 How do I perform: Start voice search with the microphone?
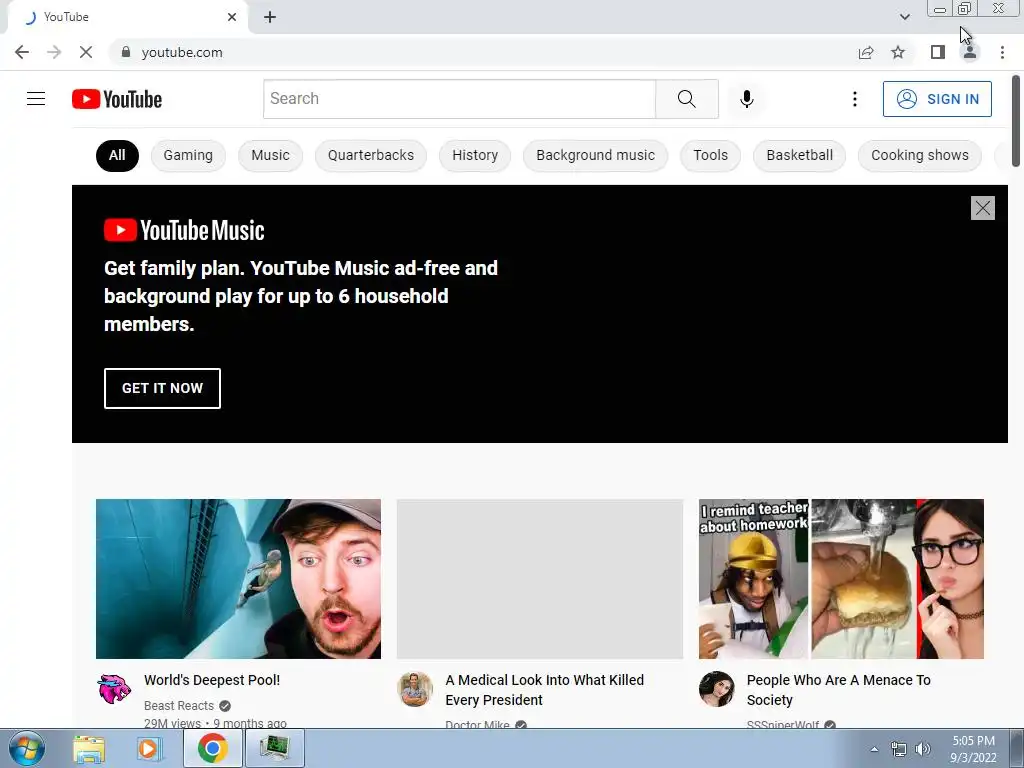pos(746,99)
